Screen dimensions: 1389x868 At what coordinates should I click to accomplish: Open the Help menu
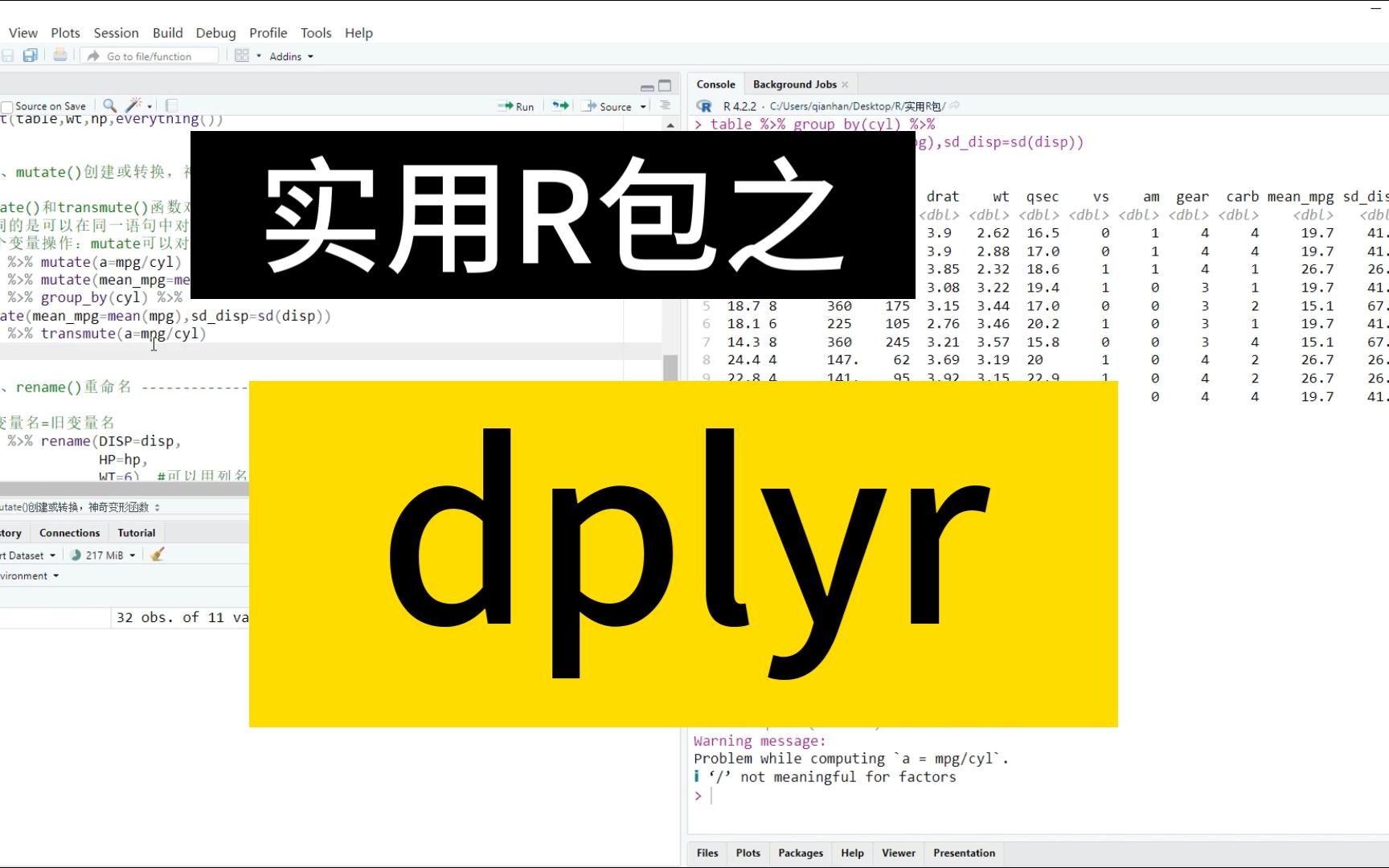359,33
